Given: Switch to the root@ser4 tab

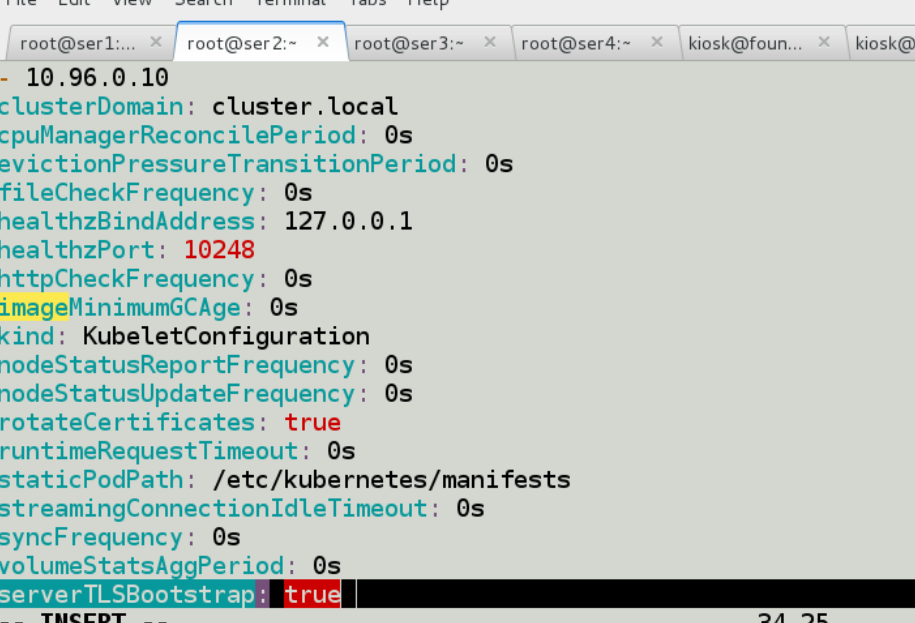Looking at the screenshot, I should 575,44.
